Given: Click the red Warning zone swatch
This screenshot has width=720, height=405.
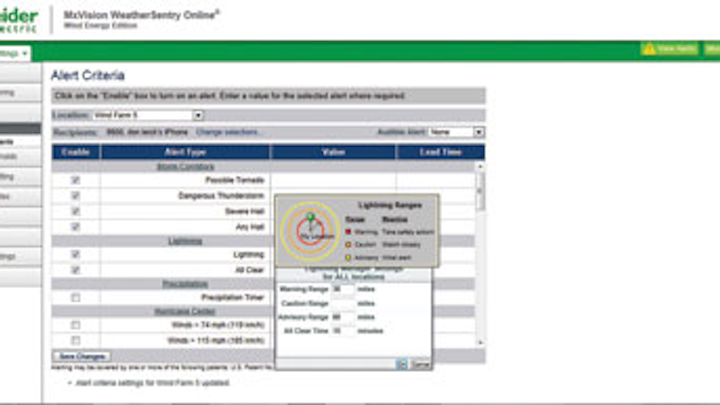Looking at the screenshot, I should 348,232.
